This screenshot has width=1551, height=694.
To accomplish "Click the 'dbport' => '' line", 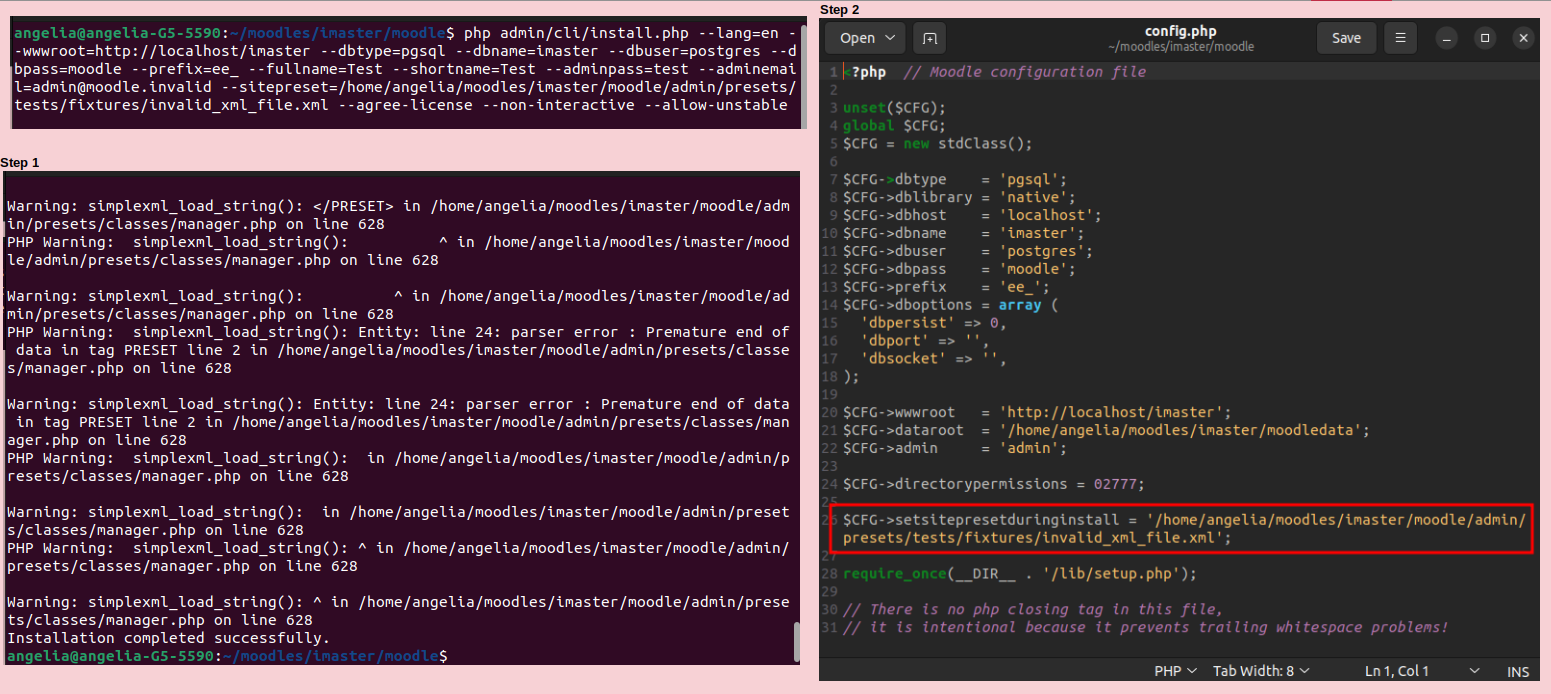I will pyautogui.click(x=924, y=341).
